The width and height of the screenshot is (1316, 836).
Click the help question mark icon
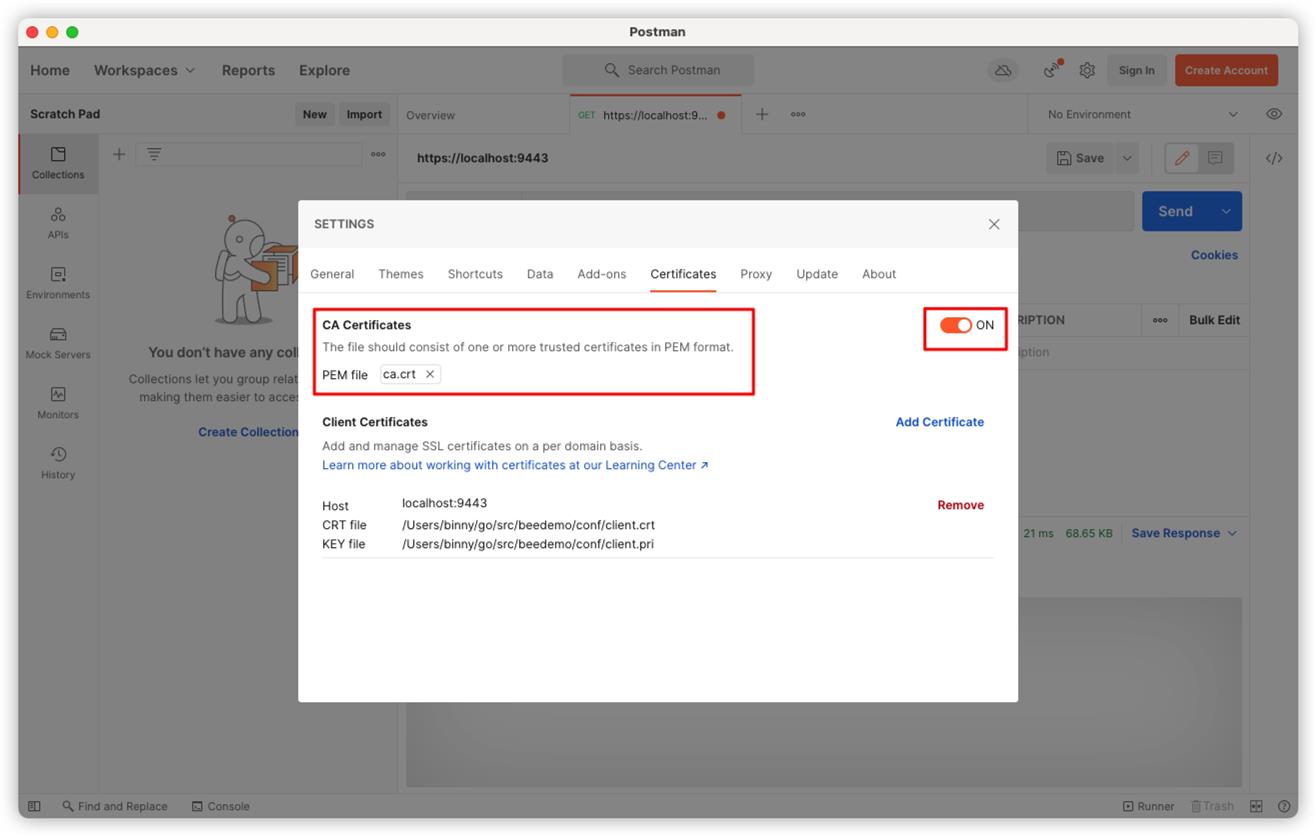click(x=1283, y=806)
